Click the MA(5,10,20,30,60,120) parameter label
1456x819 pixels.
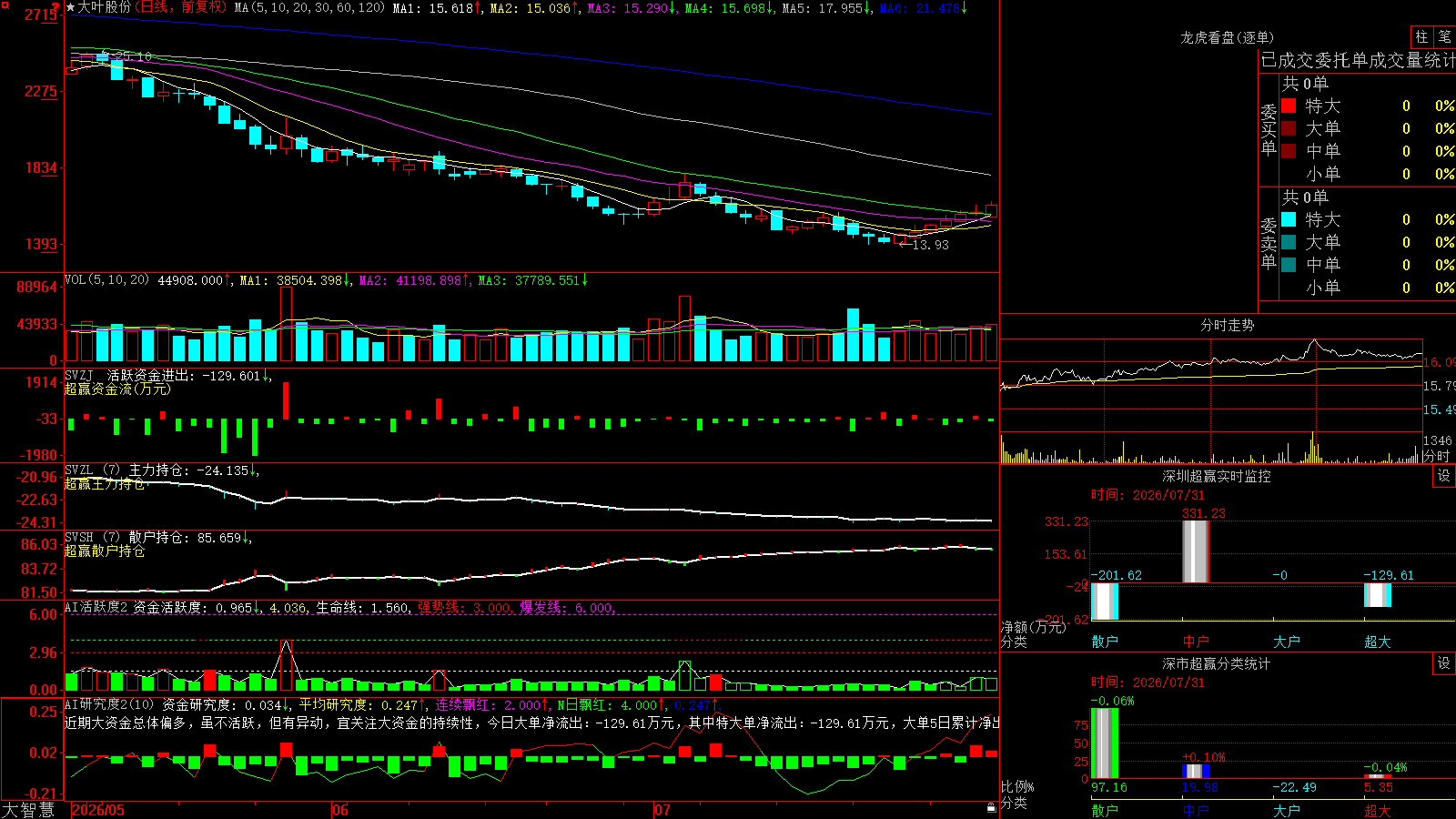point(310,8)
